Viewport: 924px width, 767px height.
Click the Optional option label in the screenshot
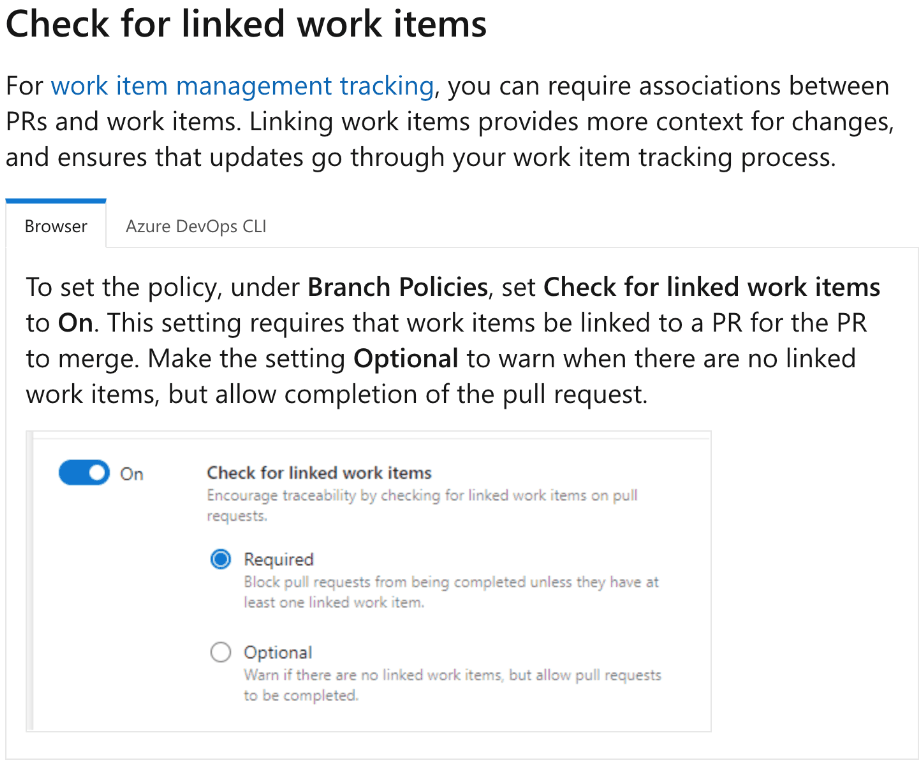pyautogui.click(x=278, y=653)
